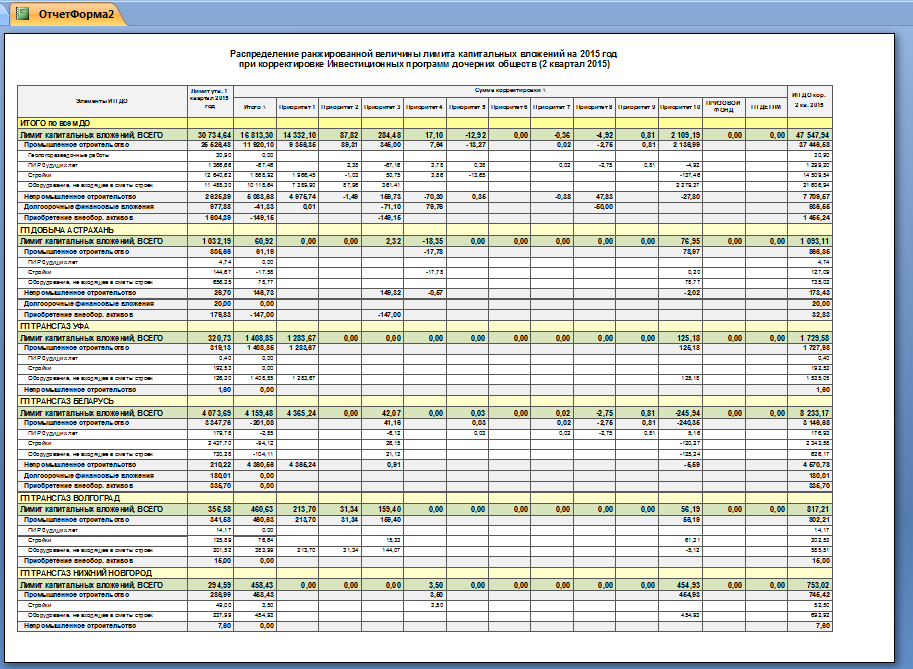Click the value -201,08
Viewport: 913px width, 669px height.
click(262, 423)
